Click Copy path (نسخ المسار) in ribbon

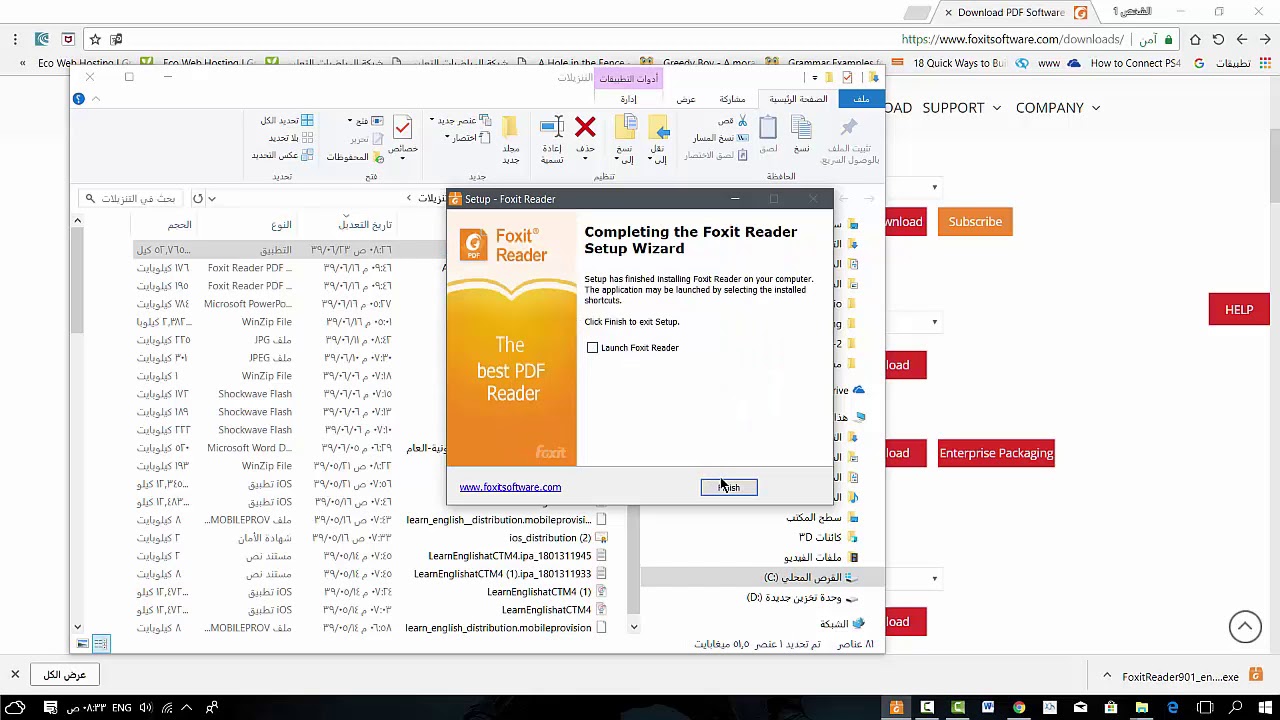[720, 138]
